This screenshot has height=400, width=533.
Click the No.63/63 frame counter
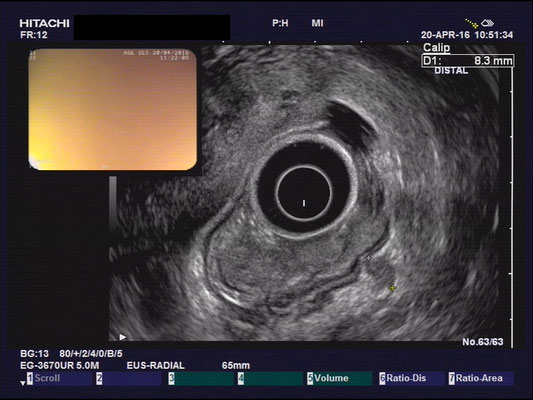coord(483,342)
